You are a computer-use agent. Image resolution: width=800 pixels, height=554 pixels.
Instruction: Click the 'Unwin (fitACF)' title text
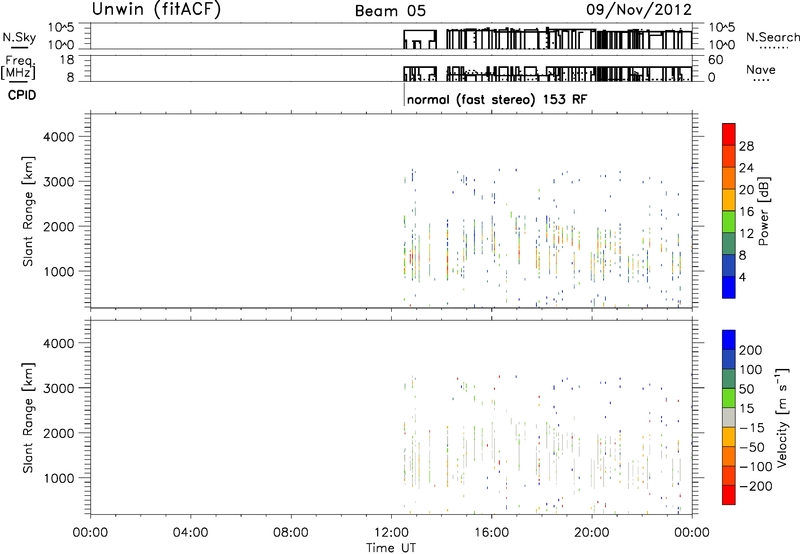pos(156,9)
